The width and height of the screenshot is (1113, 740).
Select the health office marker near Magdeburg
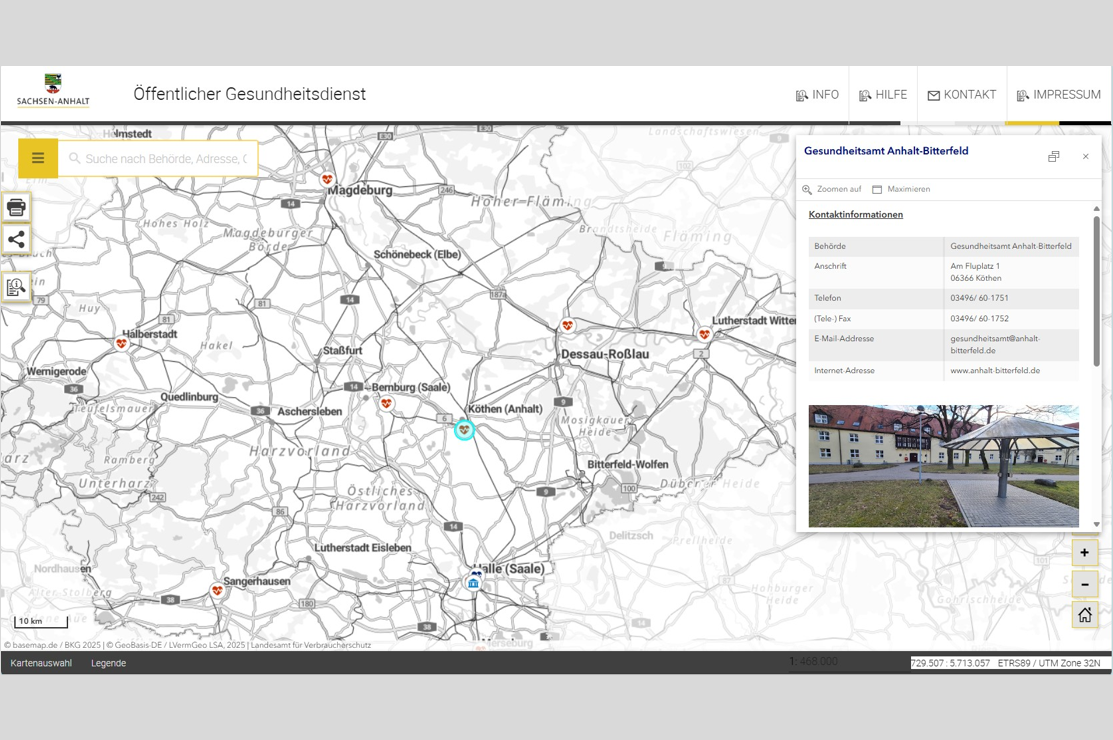(x=327, y=180)
